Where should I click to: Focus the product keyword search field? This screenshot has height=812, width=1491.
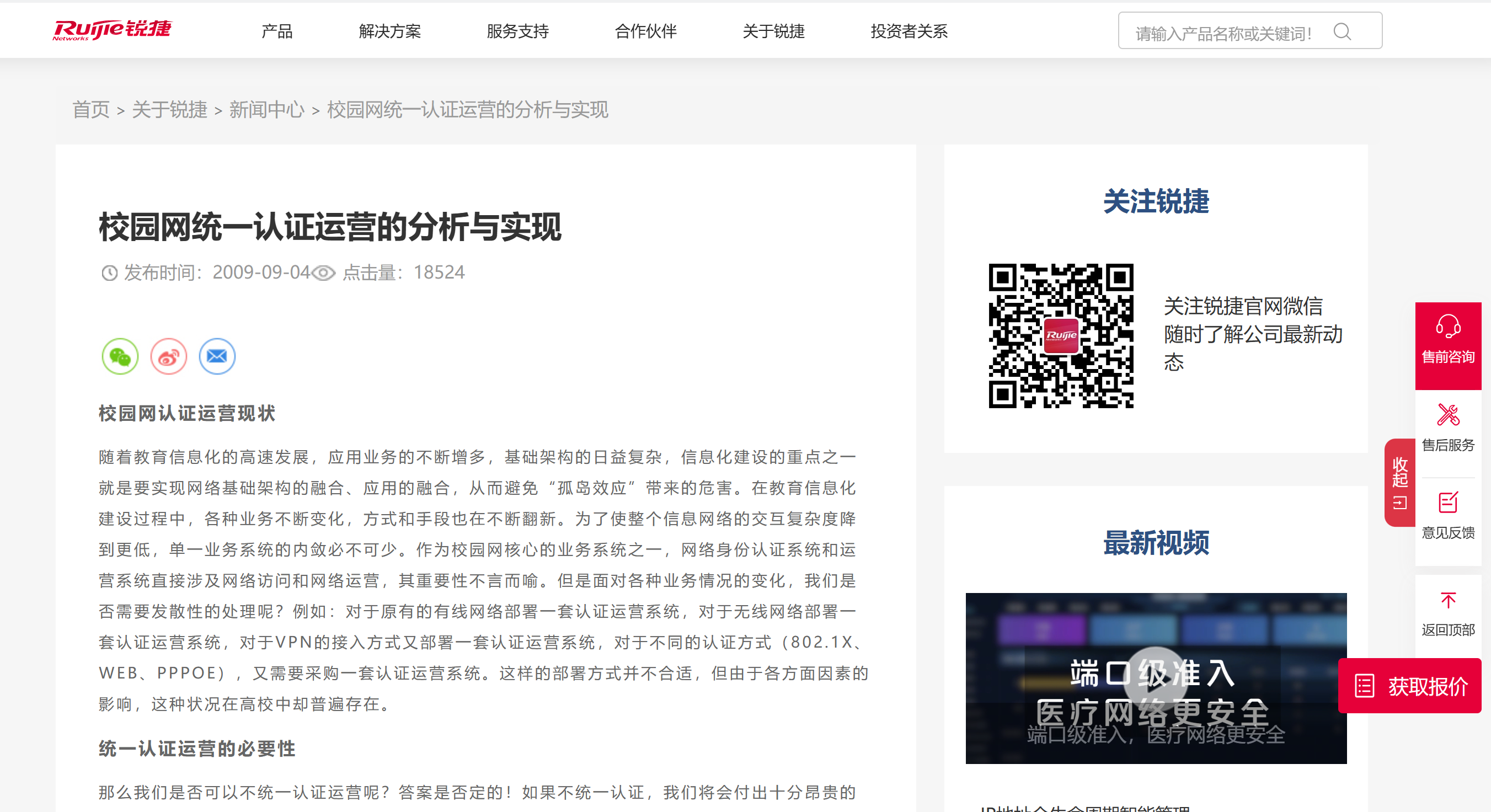point(1221,33)
